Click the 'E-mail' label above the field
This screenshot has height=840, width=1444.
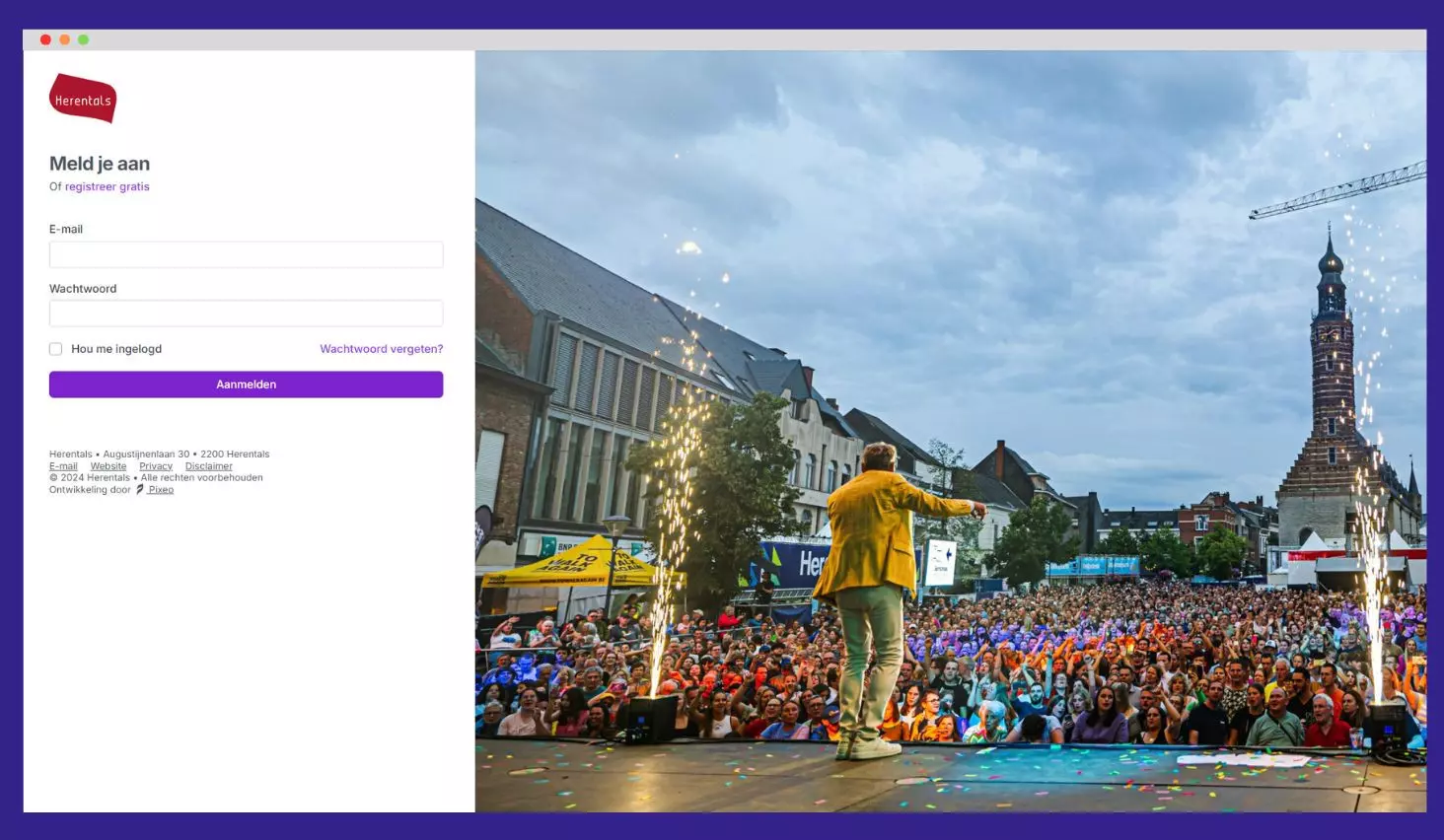tap(66, 230)
